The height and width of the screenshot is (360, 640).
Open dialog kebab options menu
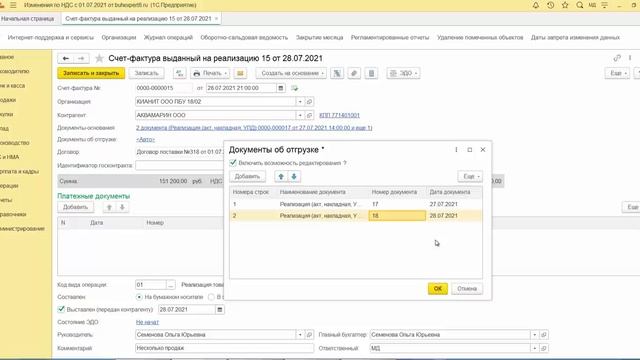pos(456,150)
